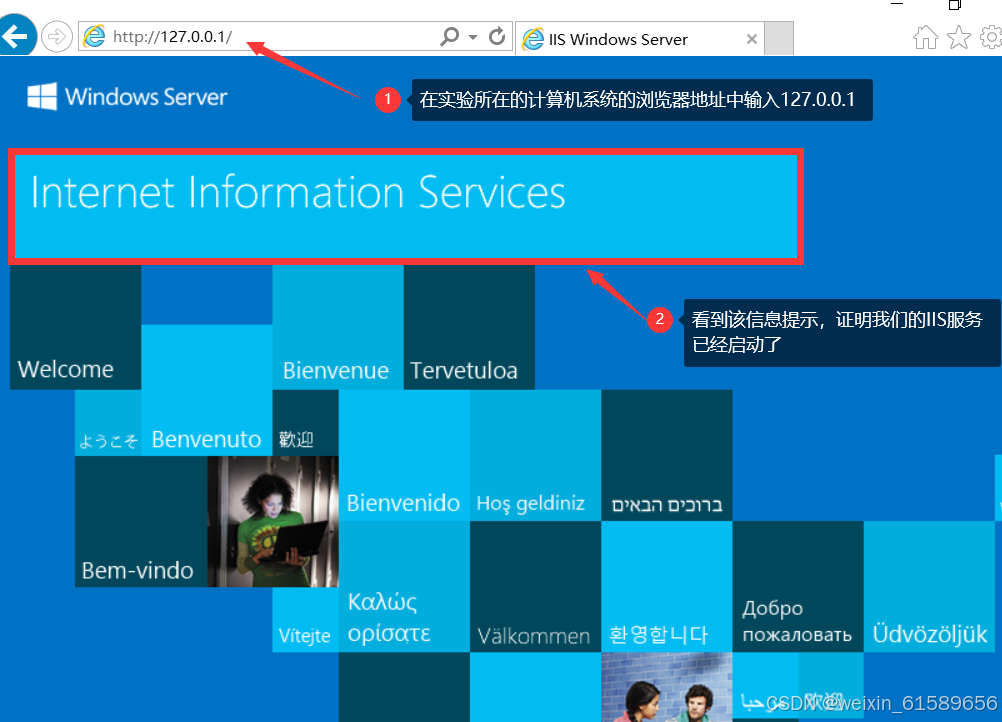Viewport: 1002px width, 722px height.
Task: Click the Home icon in toolbar
Action: 925,37
